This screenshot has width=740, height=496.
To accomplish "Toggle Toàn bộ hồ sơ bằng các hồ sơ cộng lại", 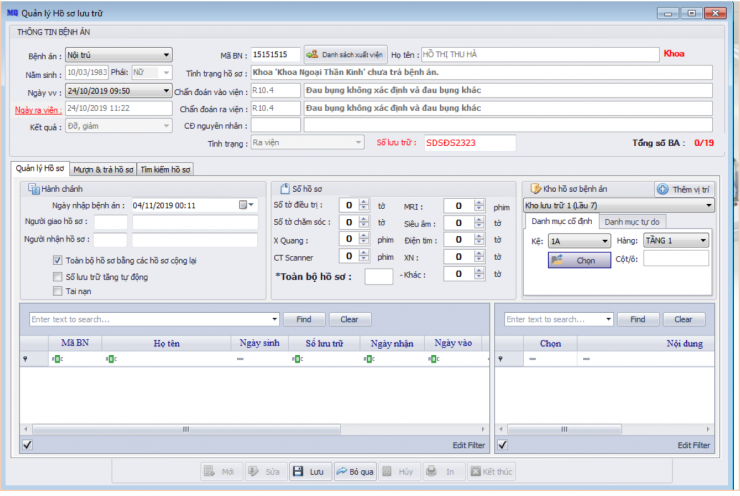I will [x=58, y=260].
